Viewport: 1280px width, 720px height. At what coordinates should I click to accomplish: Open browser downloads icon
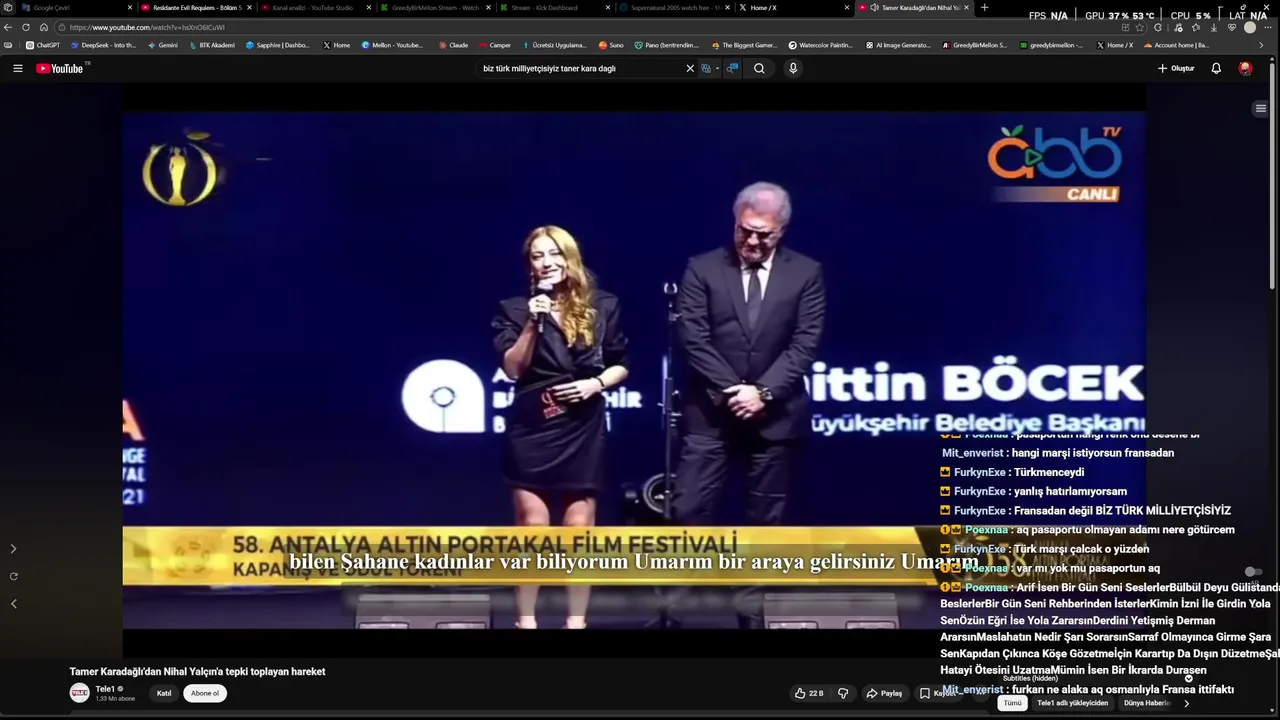pos(1214,27)
